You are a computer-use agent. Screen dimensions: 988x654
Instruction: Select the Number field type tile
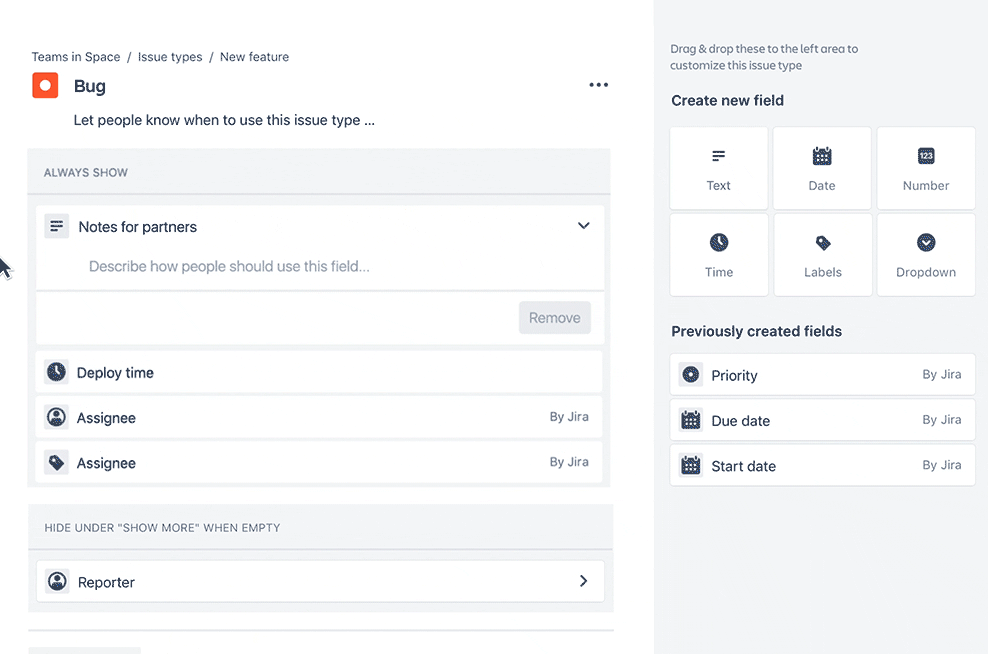(x=926, y=168)
